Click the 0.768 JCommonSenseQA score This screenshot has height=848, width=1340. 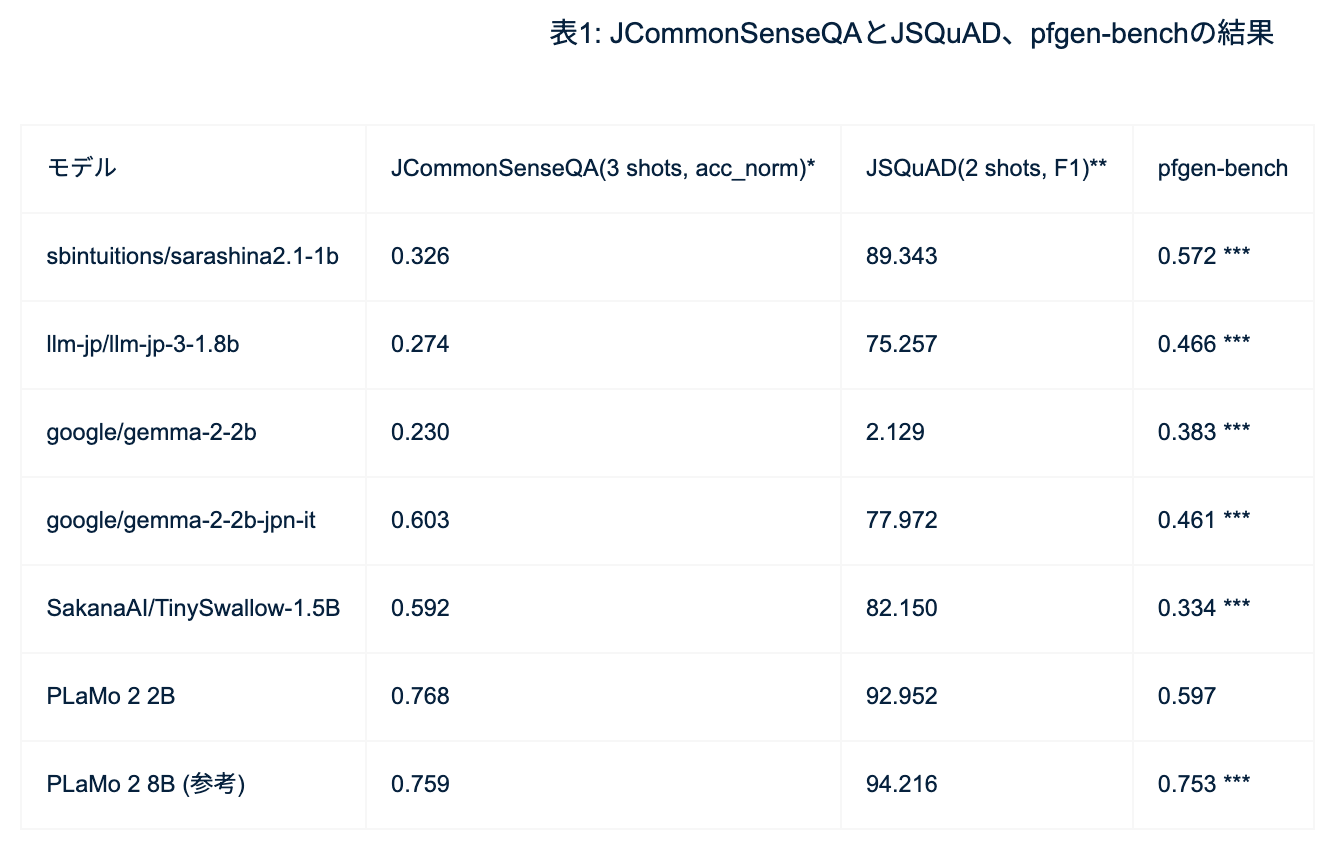click(x=420, y=696)
